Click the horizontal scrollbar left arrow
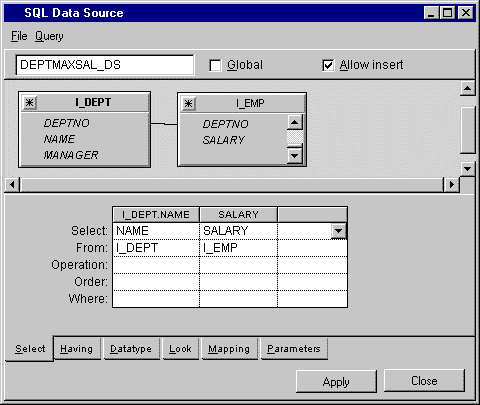Screen dimensions: 480x405 pos(12,184)
